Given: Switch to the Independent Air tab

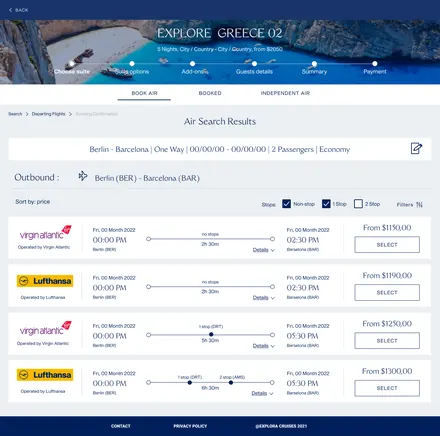Looking at the screenshot, I should point(285,93).
